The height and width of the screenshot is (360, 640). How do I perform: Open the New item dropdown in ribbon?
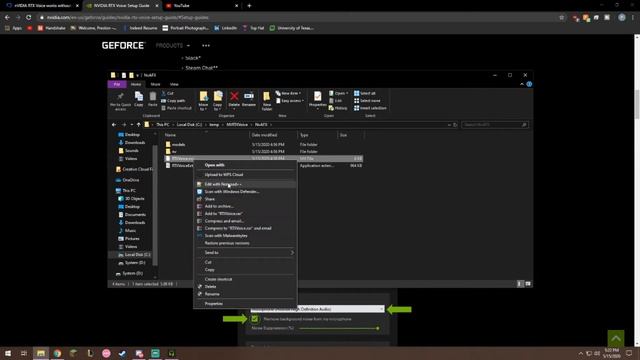(289, 93)
